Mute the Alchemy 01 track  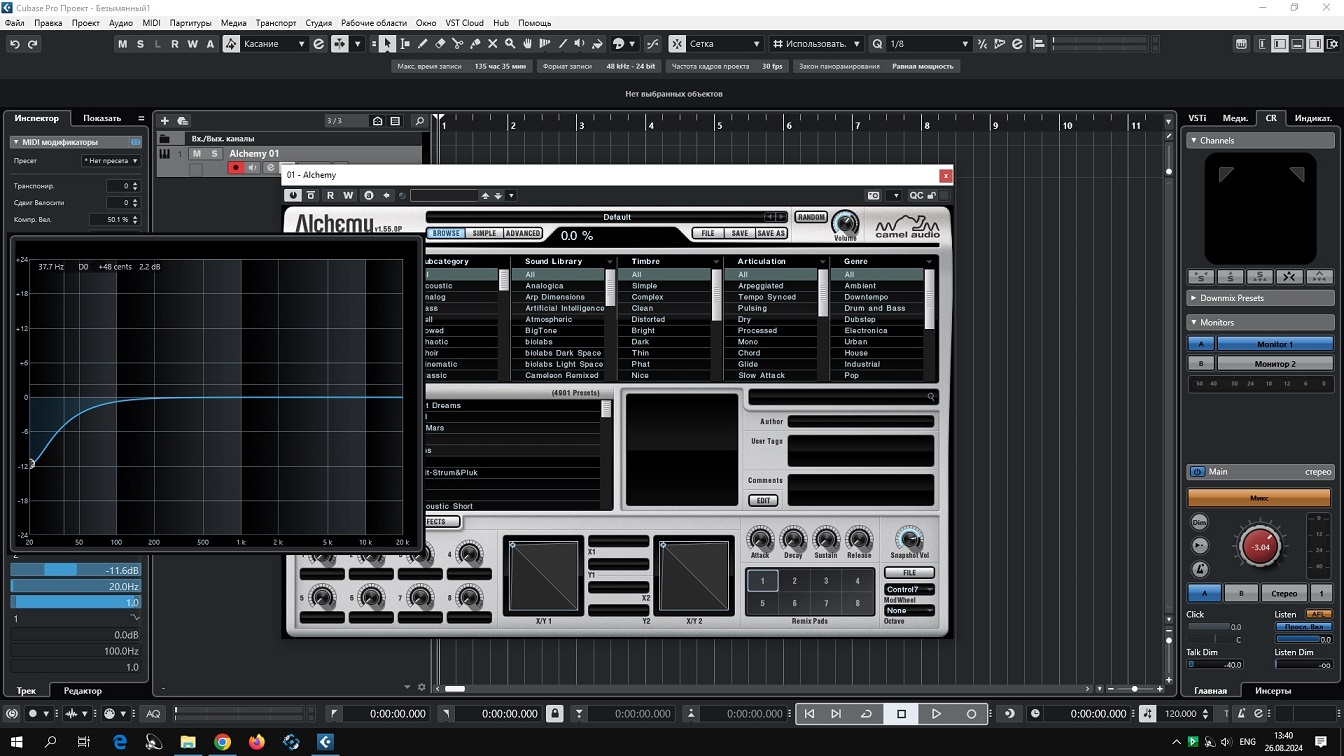click(x=197, y=154)
